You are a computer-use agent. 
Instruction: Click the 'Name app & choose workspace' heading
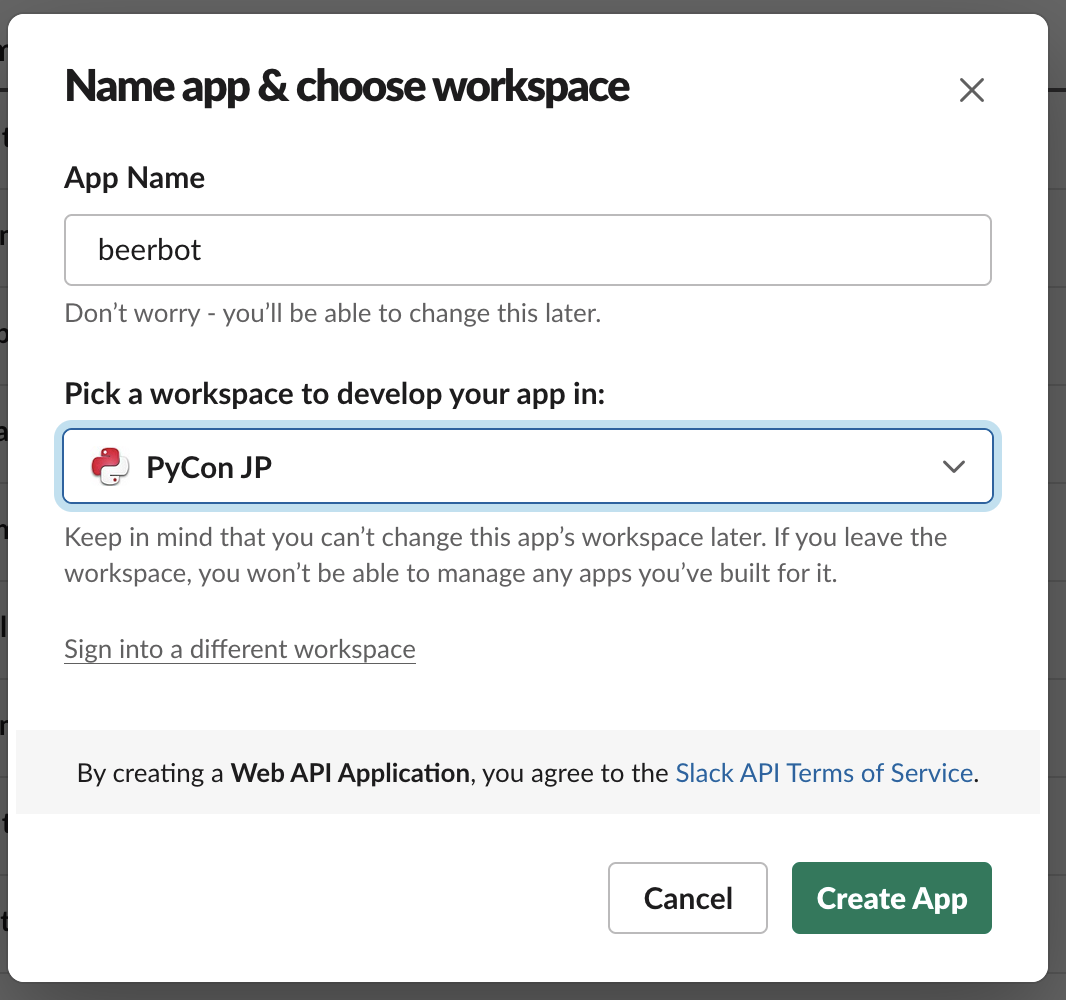point(347,86)
